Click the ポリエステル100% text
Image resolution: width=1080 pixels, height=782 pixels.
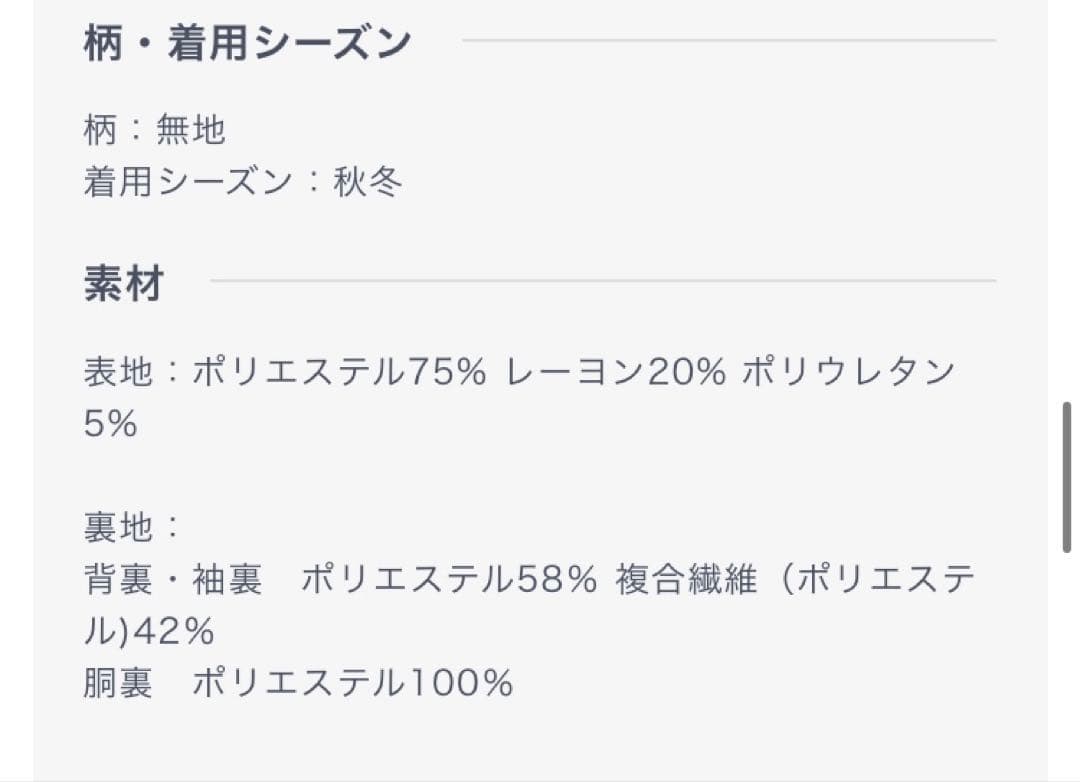coord(352,684)
